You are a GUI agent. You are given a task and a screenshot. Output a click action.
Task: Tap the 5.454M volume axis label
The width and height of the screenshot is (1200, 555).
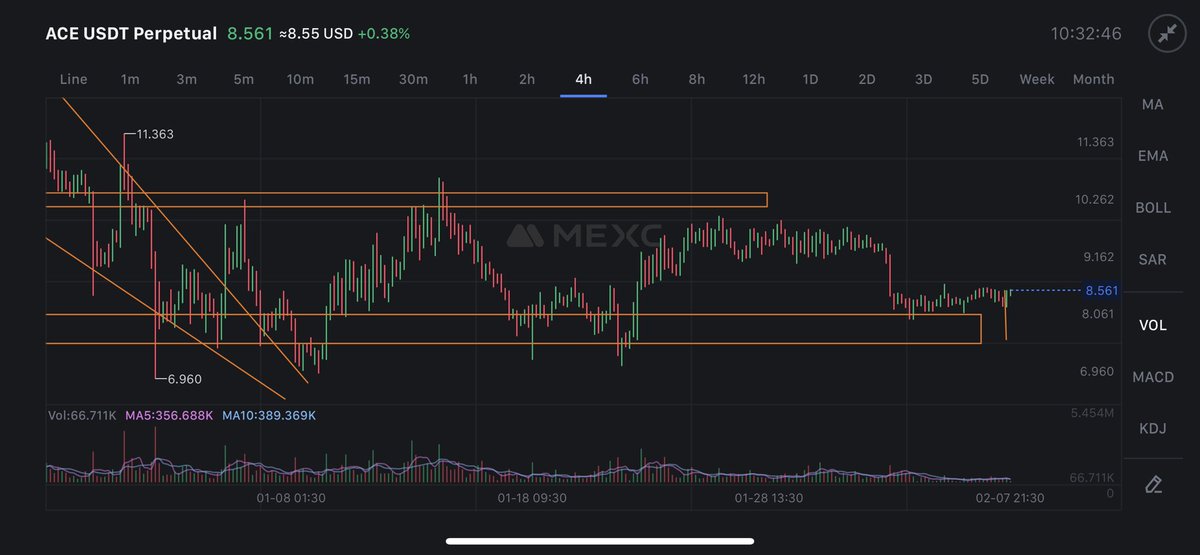click(x=1091, y=412)
